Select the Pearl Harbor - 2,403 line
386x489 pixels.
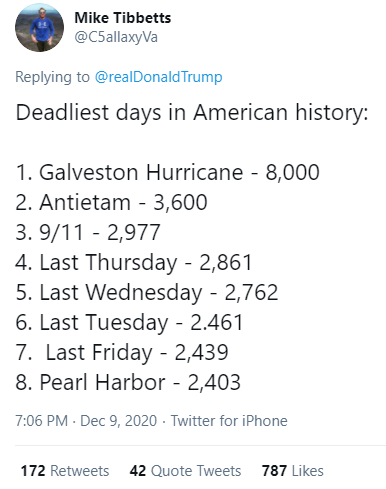[128, 382]
